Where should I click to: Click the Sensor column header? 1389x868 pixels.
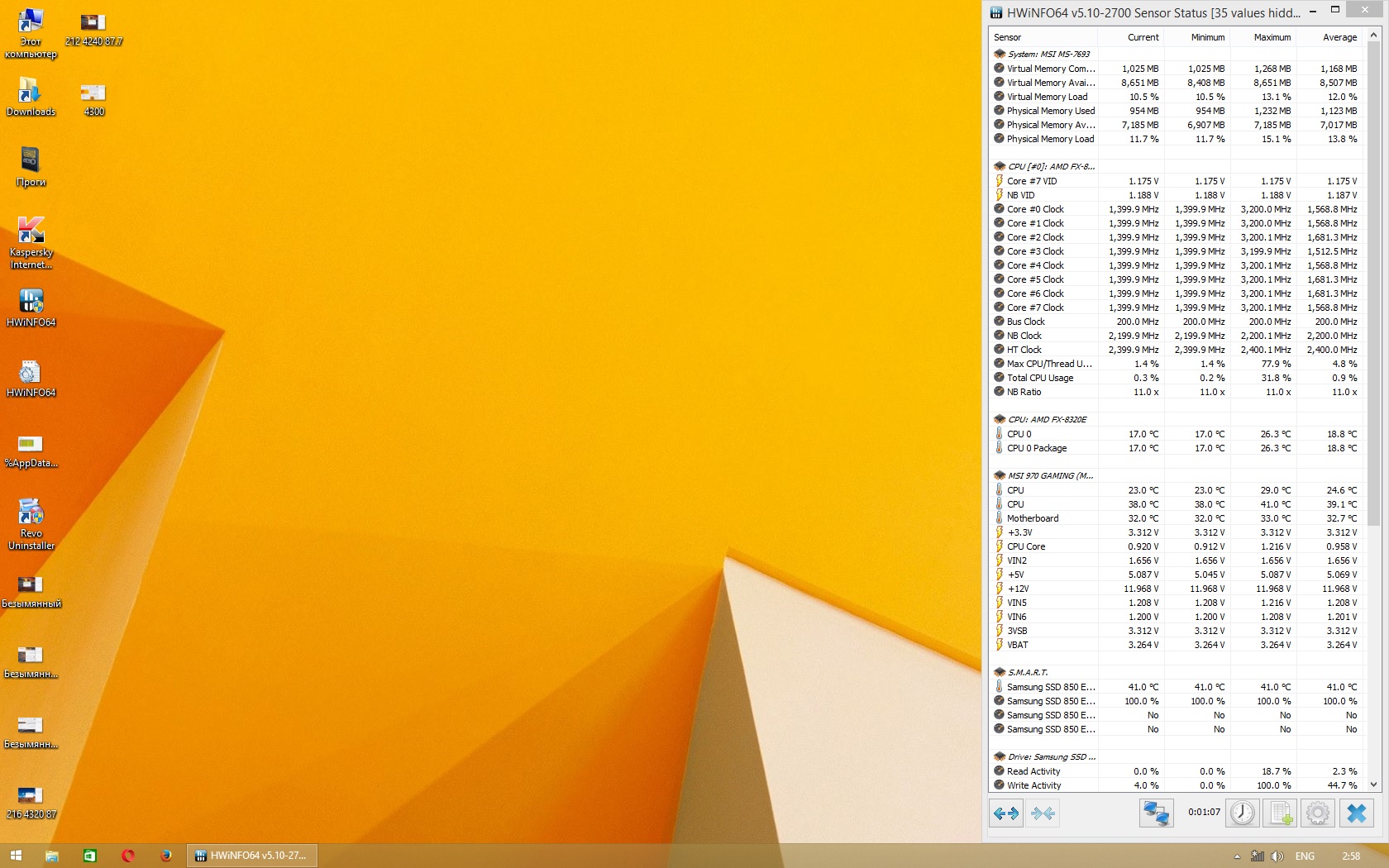click(1043, 37)
